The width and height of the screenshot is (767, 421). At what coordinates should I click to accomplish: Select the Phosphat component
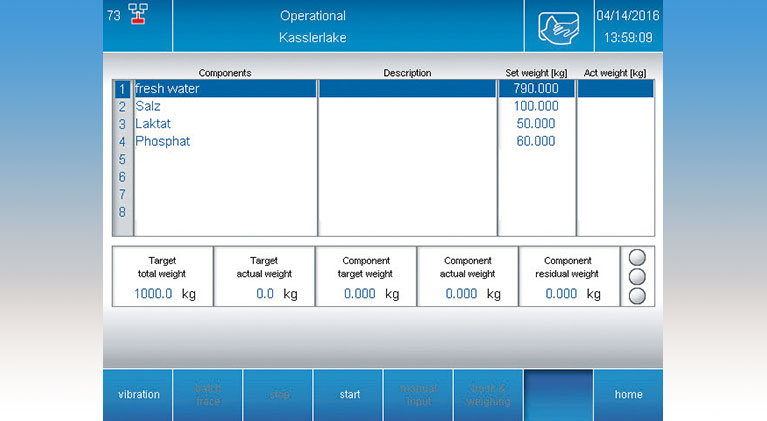162,142
